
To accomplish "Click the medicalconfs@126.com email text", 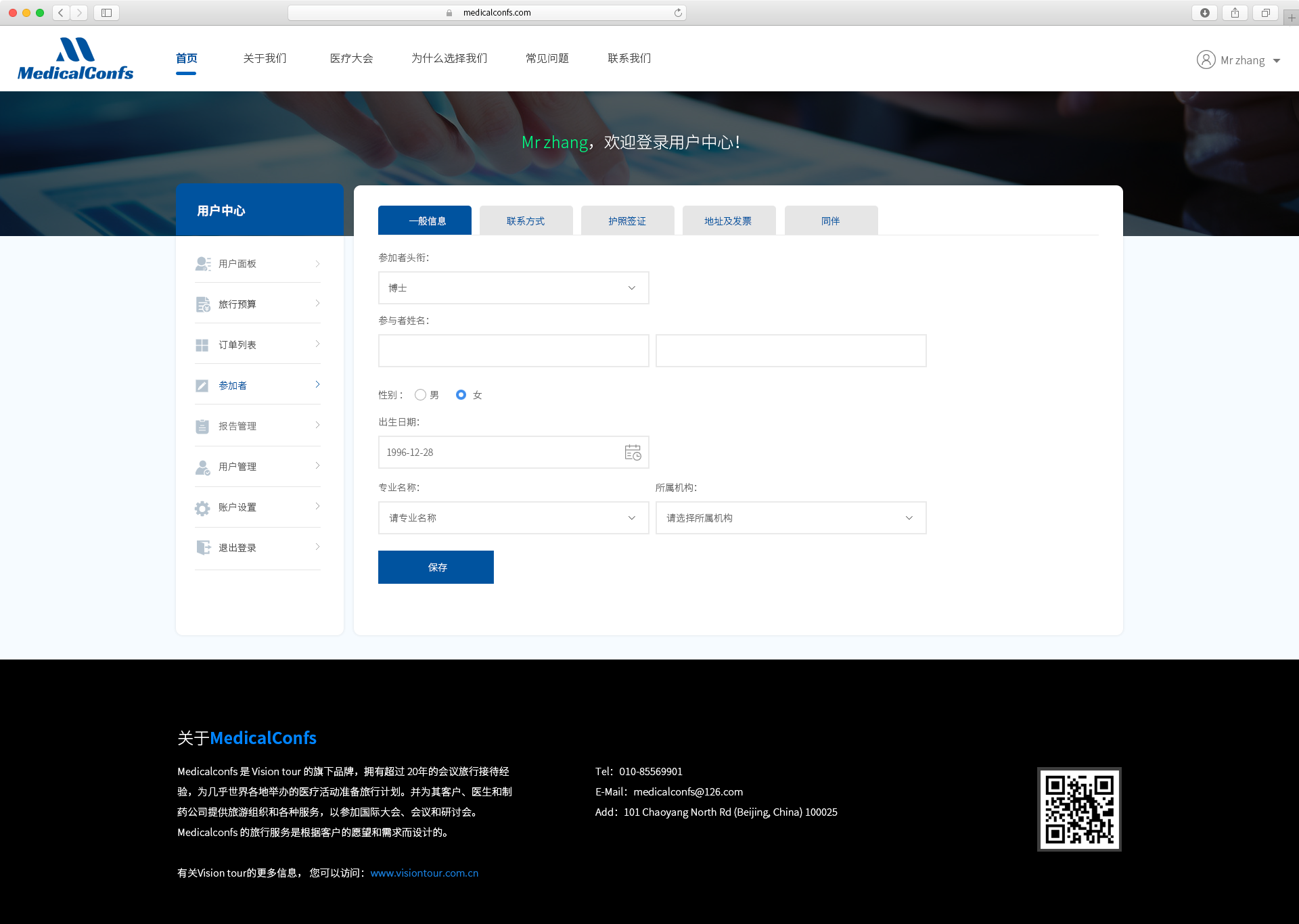I will point(688,791).
